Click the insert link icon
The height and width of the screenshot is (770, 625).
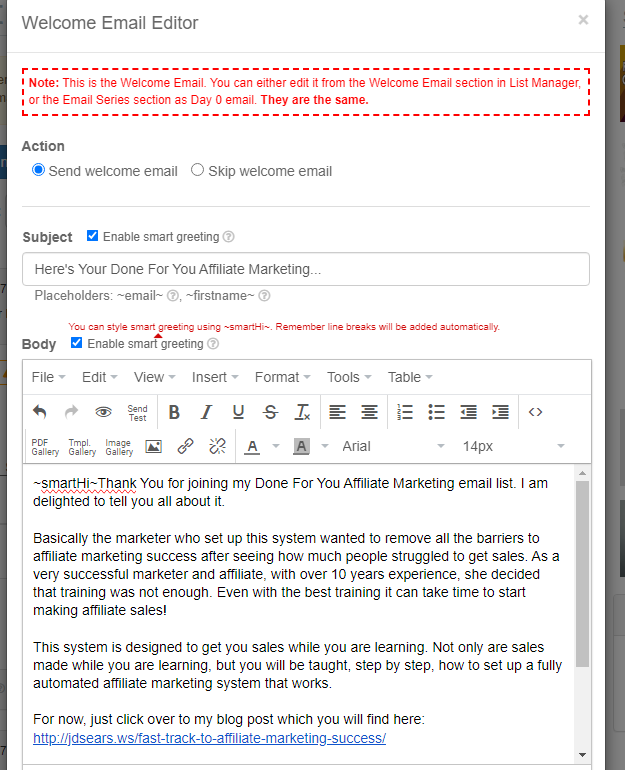tap(185, 446)
